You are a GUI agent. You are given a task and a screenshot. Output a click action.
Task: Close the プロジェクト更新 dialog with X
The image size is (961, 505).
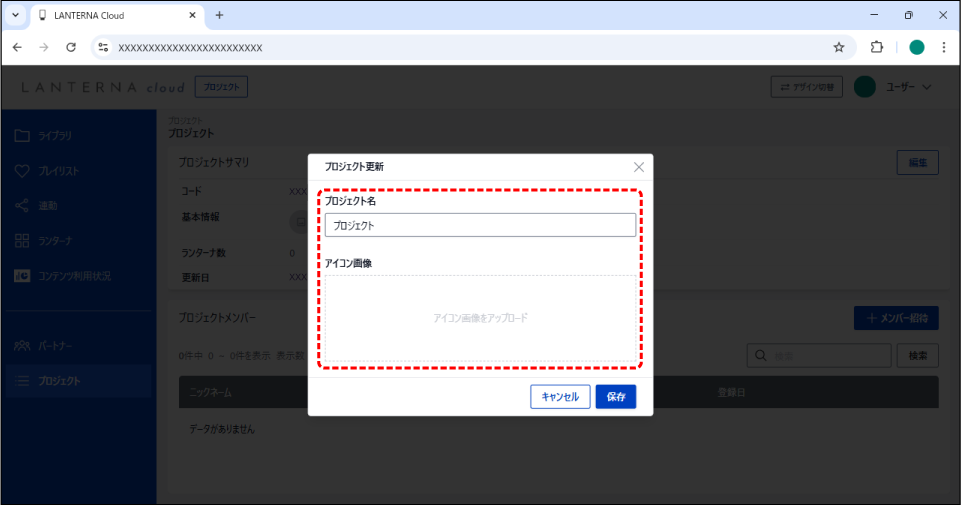pos(639,167)
